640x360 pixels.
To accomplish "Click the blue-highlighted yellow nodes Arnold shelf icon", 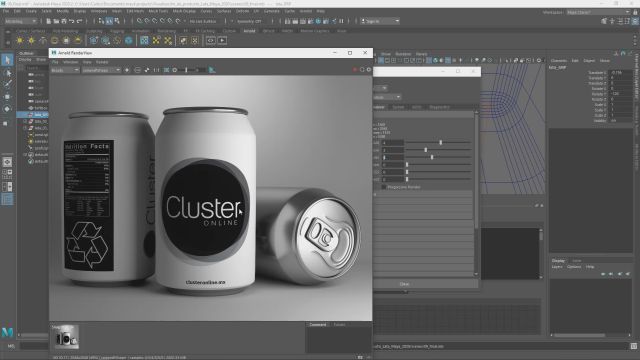I will (144, 40).
